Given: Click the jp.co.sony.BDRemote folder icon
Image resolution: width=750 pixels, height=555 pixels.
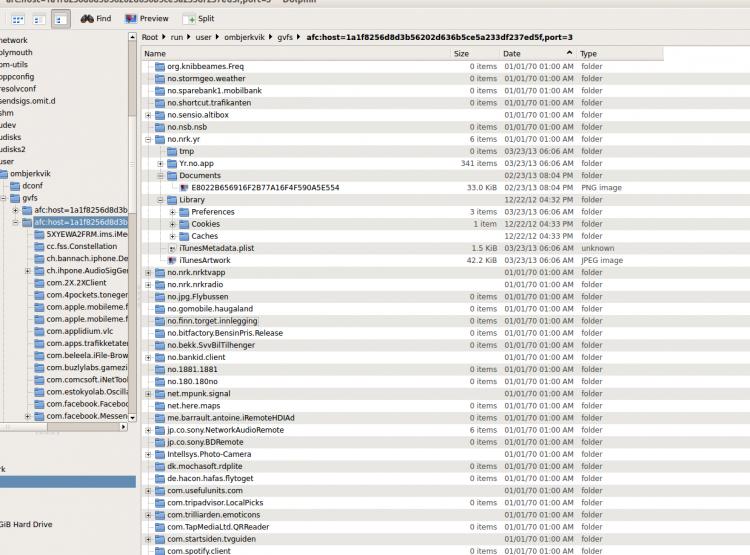Looking at the screenshot, I should click(160, 442).
